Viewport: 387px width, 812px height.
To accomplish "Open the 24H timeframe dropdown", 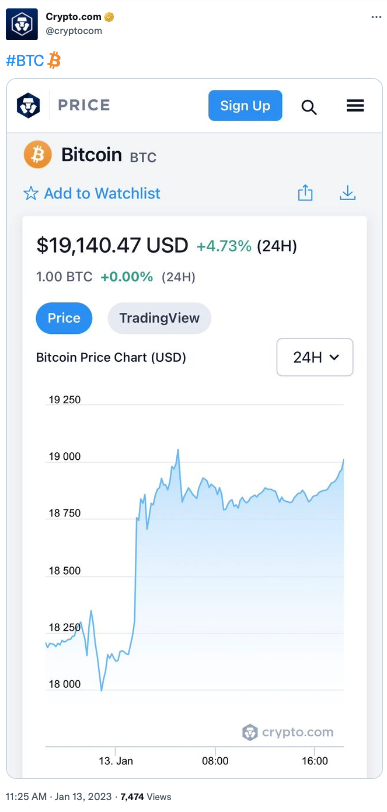I will 315,357.
